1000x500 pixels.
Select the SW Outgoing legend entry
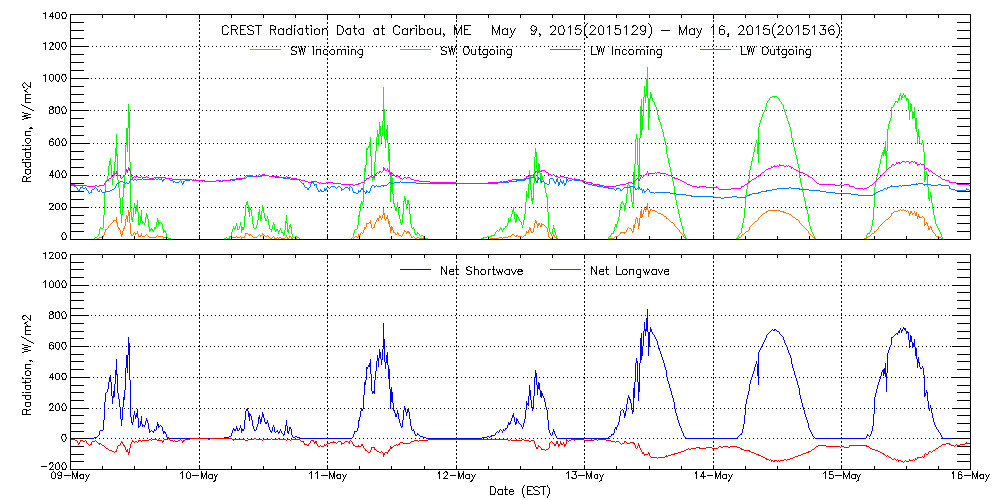tap(476, 51)
